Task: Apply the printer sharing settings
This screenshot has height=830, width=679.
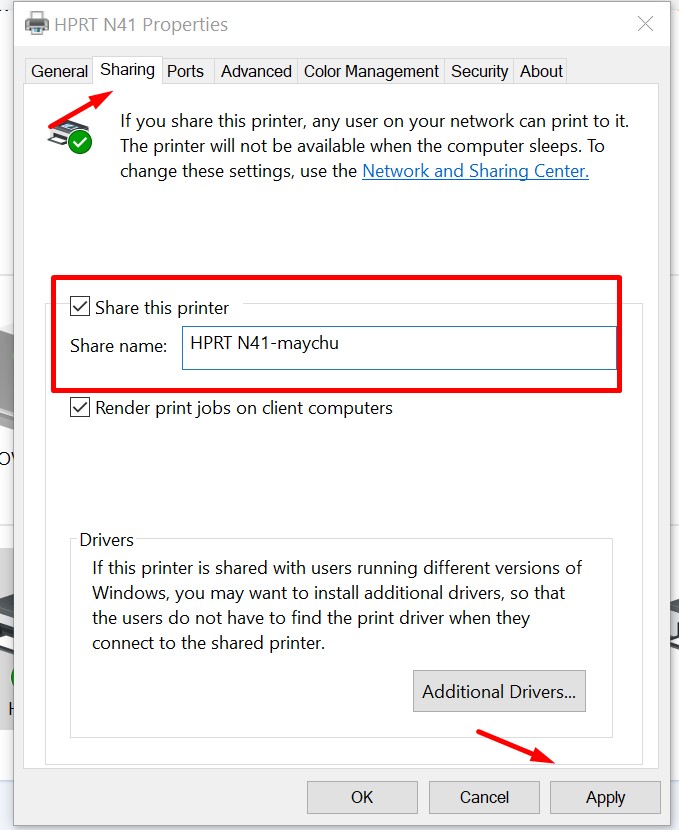Action: click(605, 797)
